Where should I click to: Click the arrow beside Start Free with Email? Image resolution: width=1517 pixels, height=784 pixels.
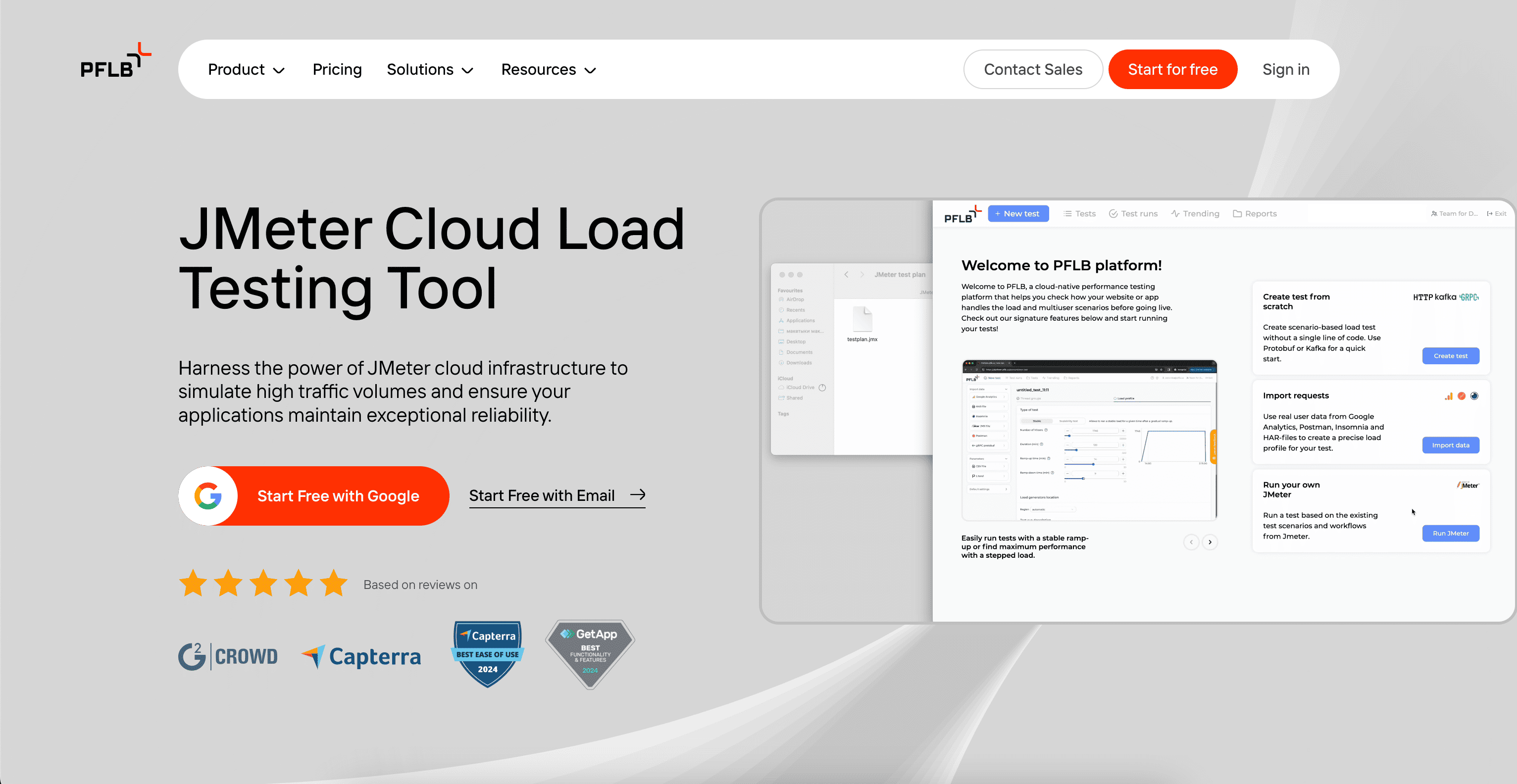click(638, 494)
